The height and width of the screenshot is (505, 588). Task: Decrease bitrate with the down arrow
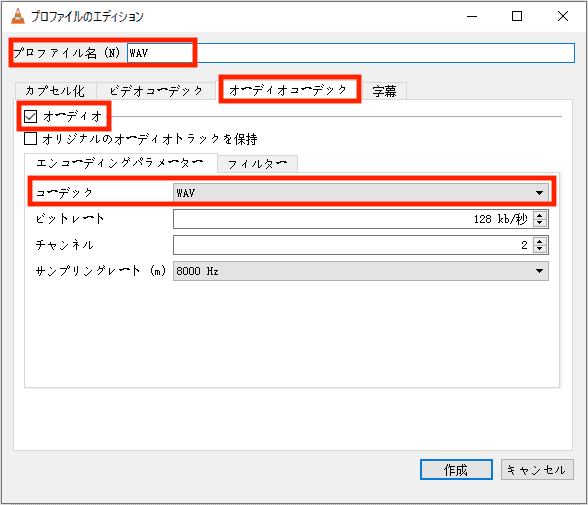click(540, 223)
